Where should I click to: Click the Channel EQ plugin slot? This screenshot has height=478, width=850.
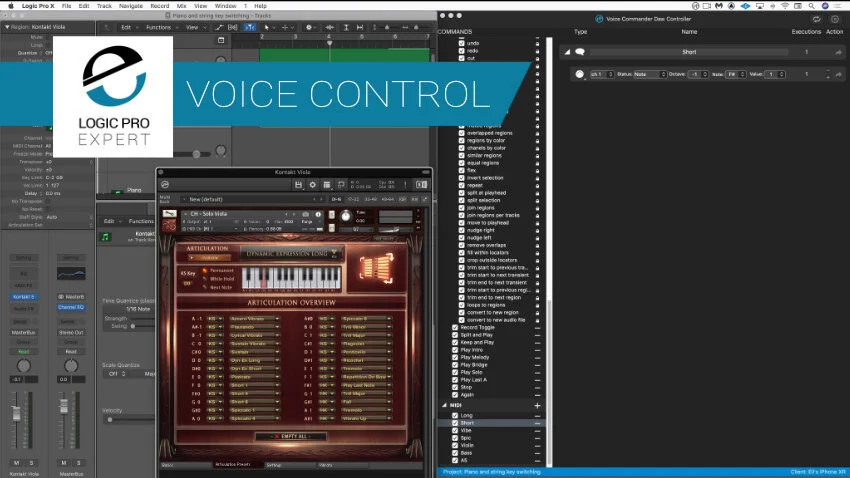pos(71,307)
